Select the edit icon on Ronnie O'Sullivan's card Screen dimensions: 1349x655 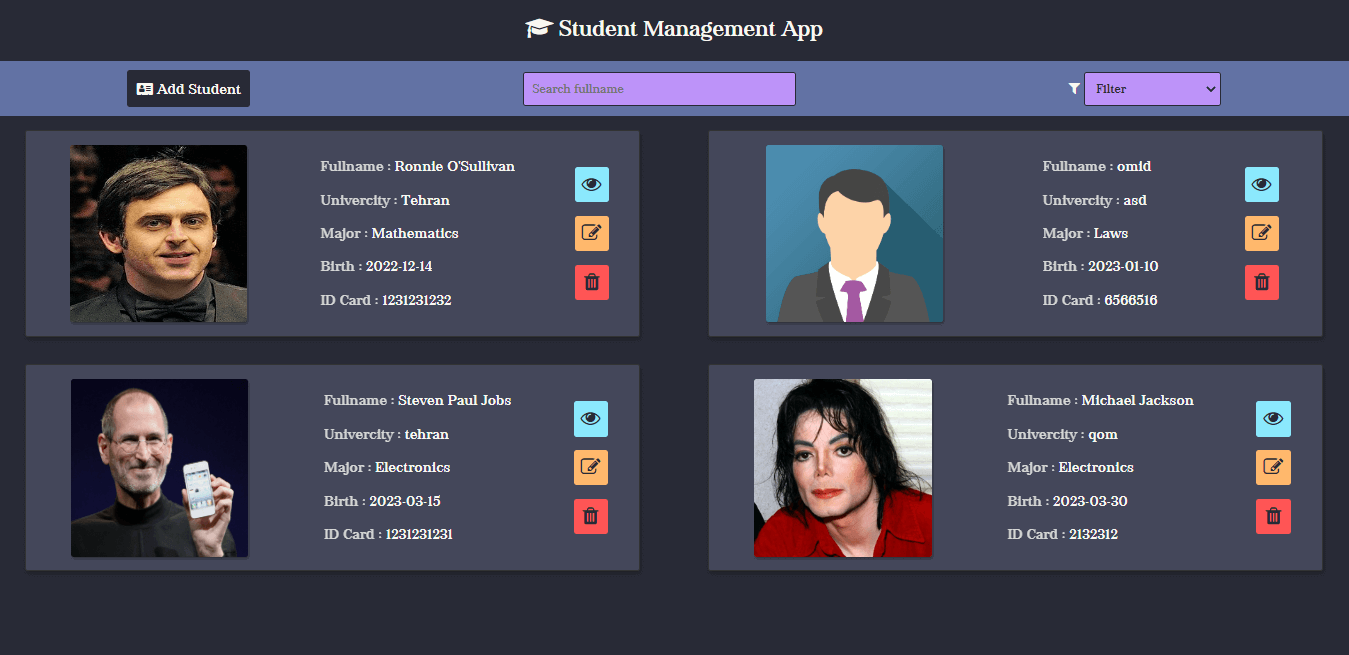591,233
